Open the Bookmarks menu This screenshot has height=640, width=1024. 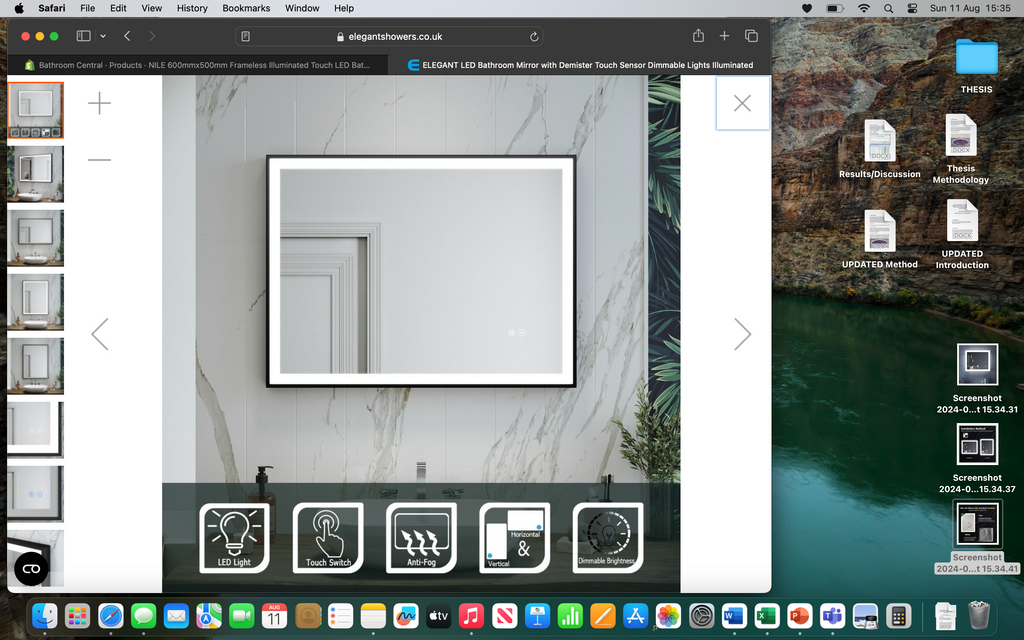click(246, 8)
